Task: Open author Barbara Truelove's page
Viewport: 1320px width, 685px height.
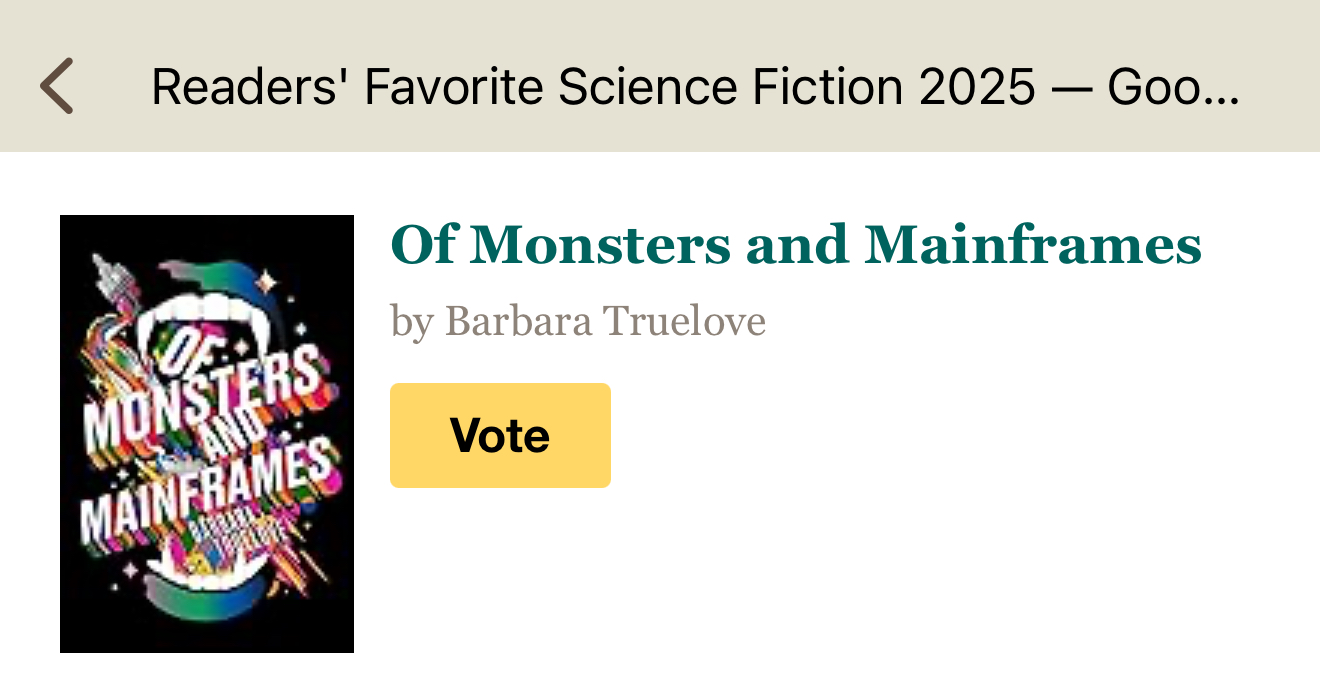Action: 605,322
